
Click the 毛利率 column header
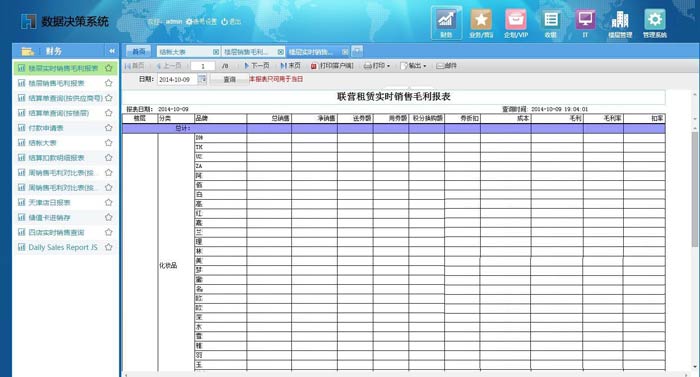[603, 118]
